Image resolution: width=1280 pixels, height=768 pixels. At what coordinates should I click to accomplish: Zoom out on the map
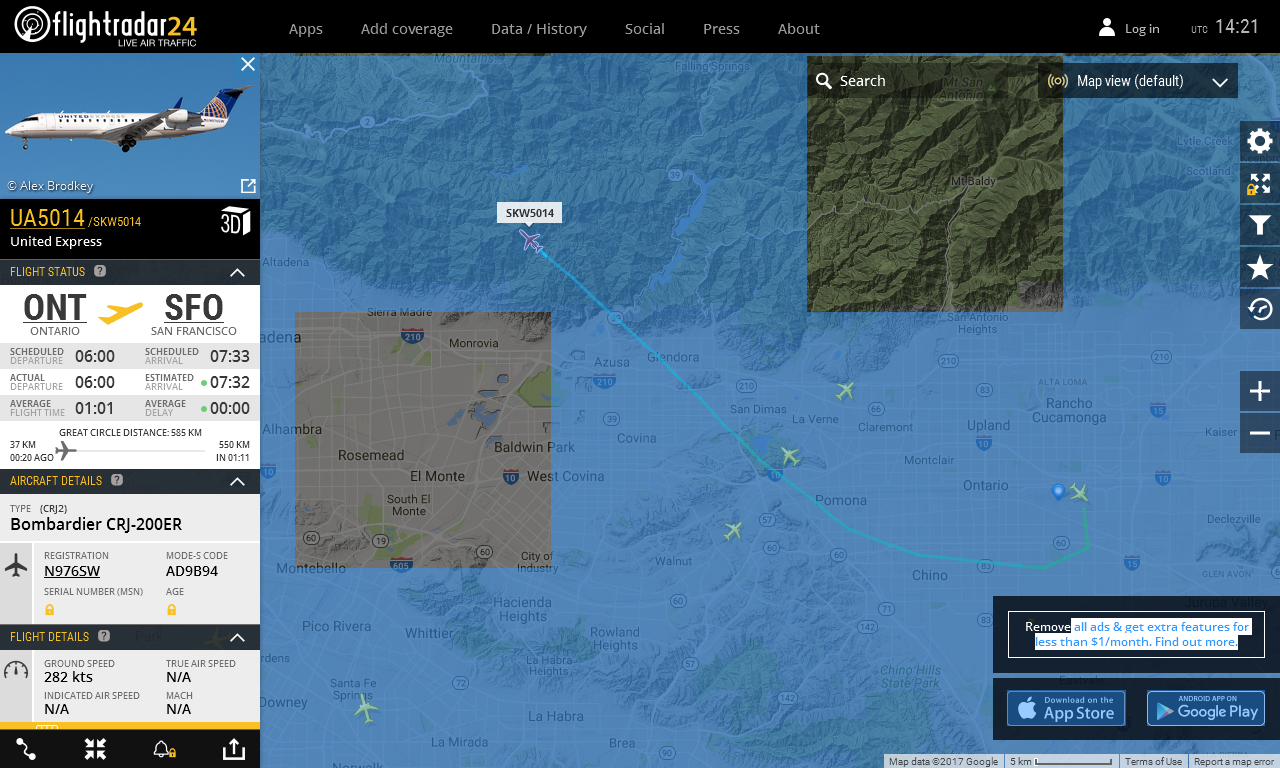tap(1260, 433)
